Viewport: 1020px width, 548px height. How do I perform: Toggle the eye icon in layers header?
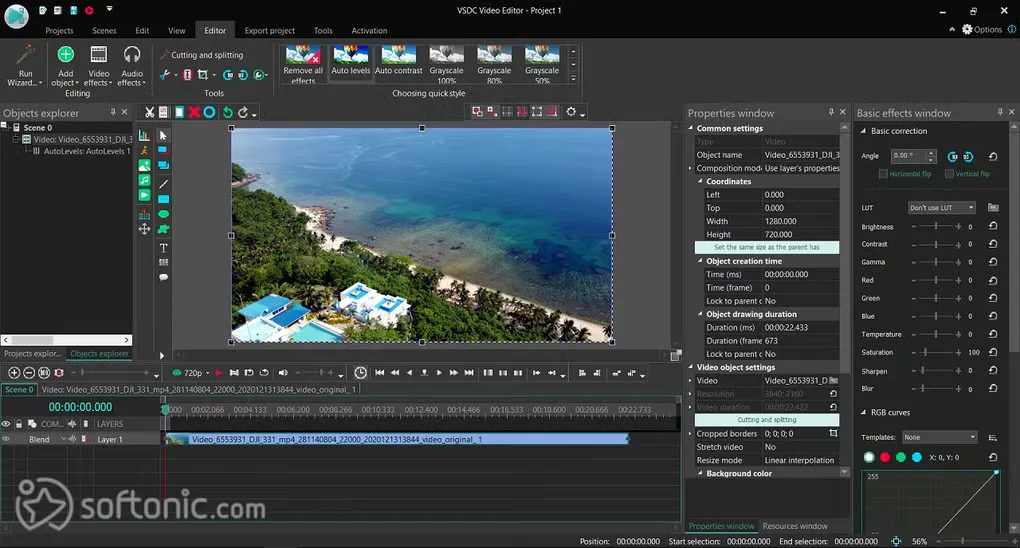(x=6, y=424)
